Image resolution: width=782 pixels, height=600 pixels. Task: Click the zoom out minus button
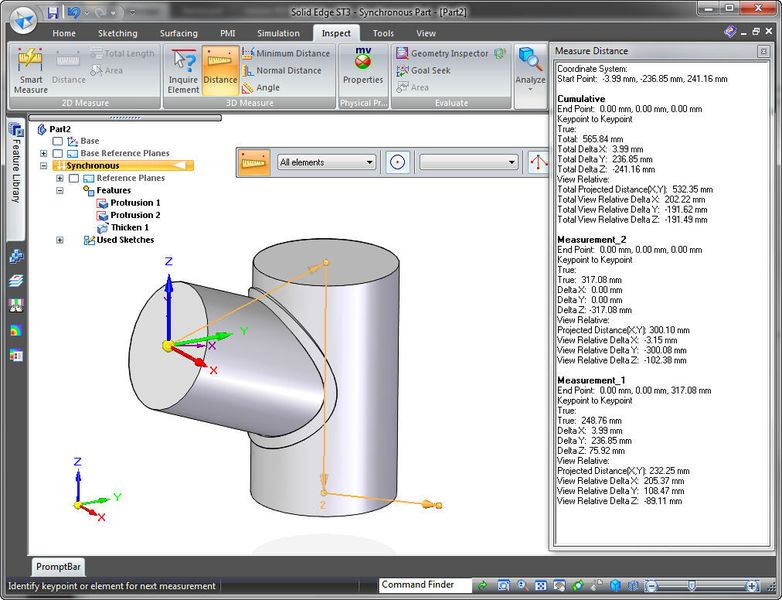click(651, 586)
